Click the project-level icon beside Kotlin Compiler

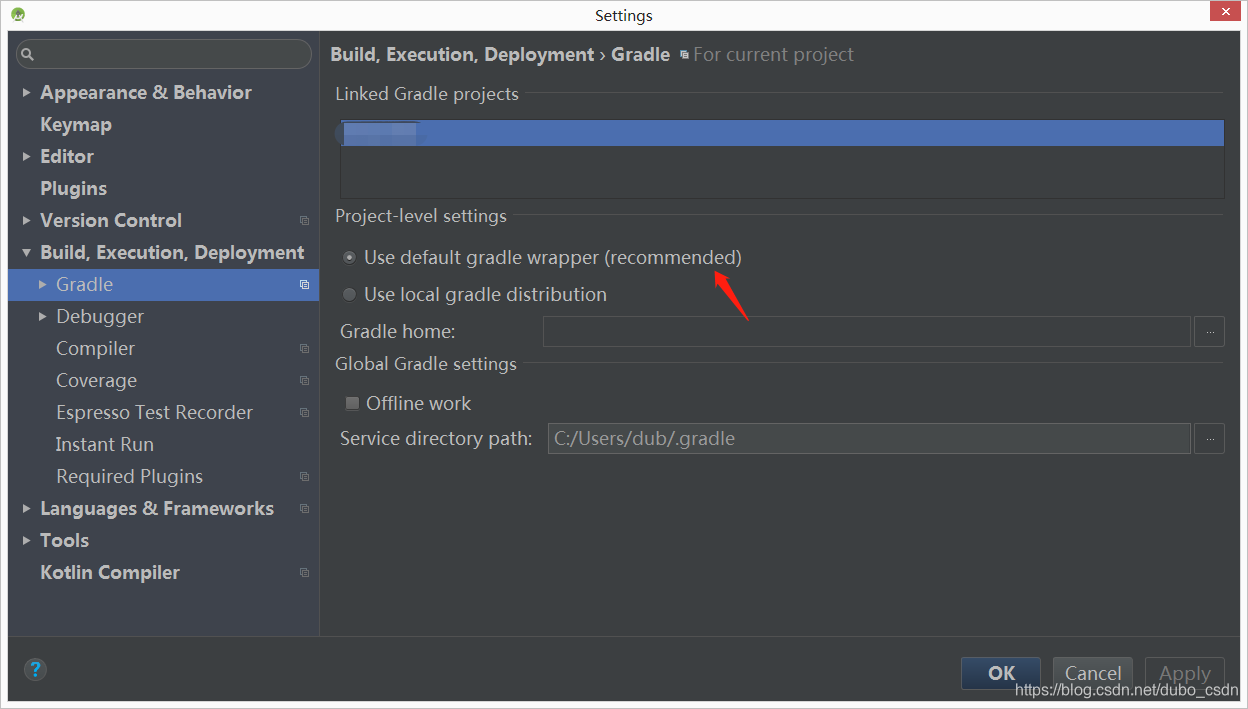pos(304,573)
